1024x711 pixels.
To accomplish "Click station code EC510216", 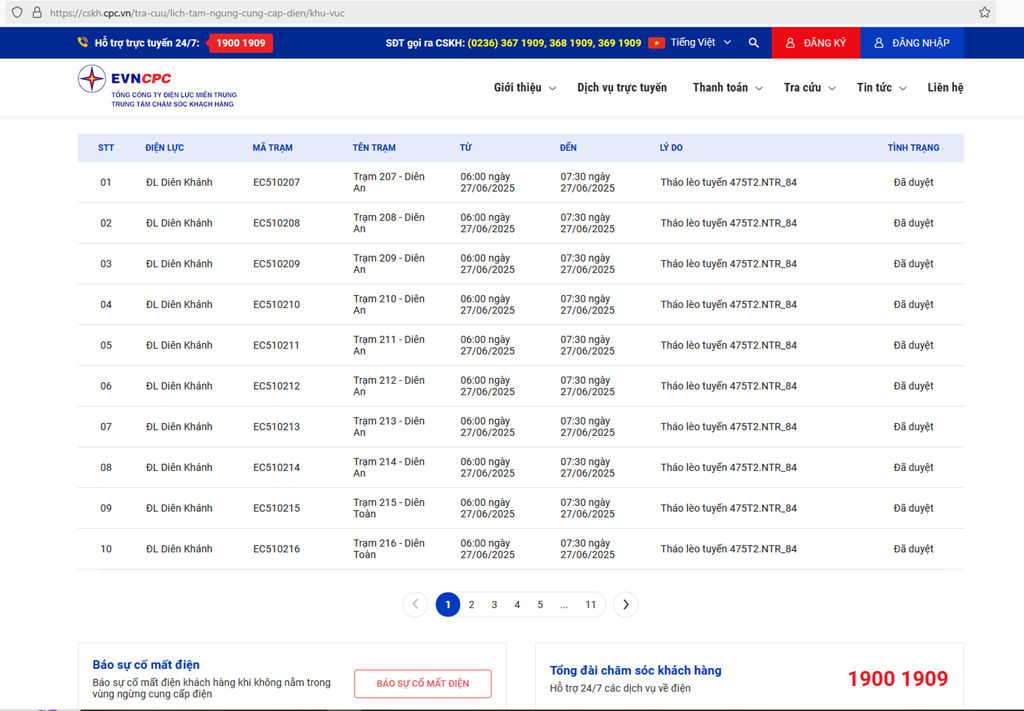I will tap(277, 549).
